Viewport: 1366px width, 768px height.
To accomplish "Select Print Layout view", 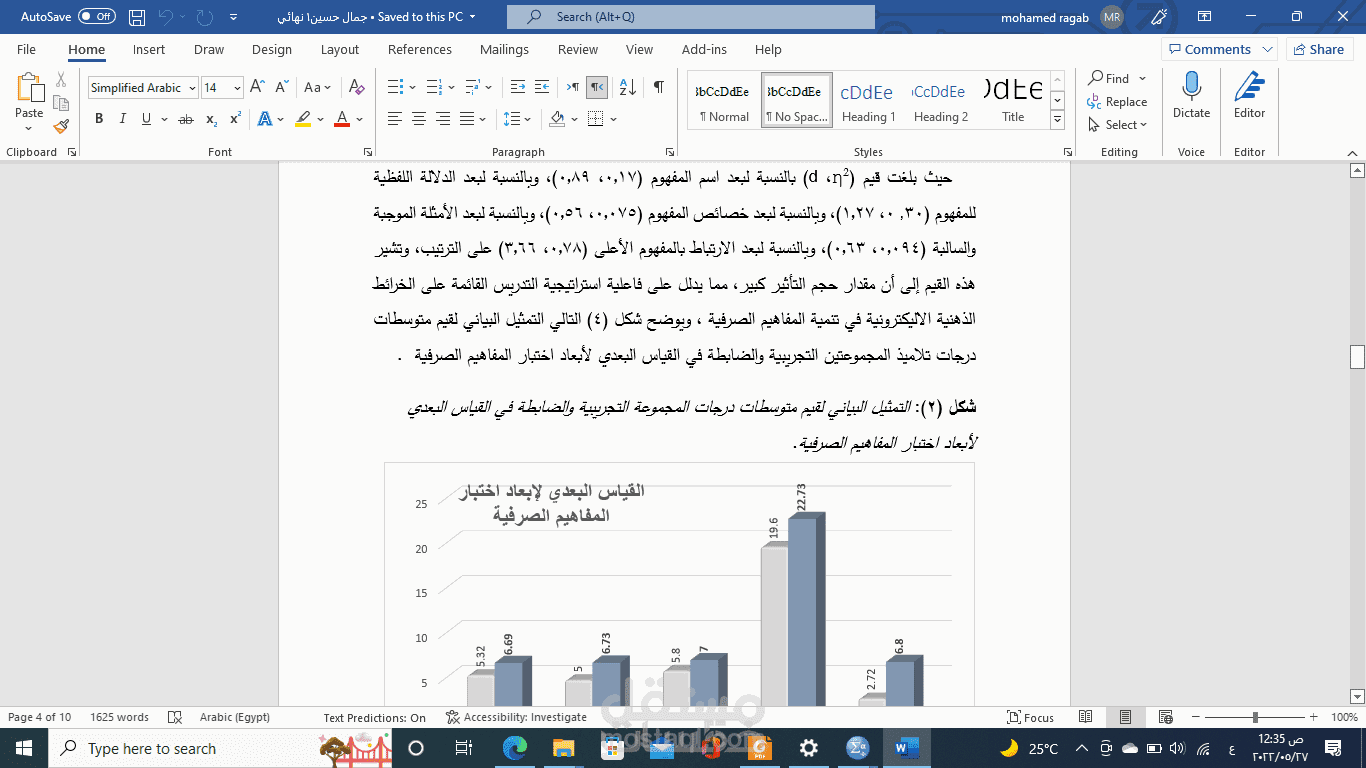I will 1125,717.
